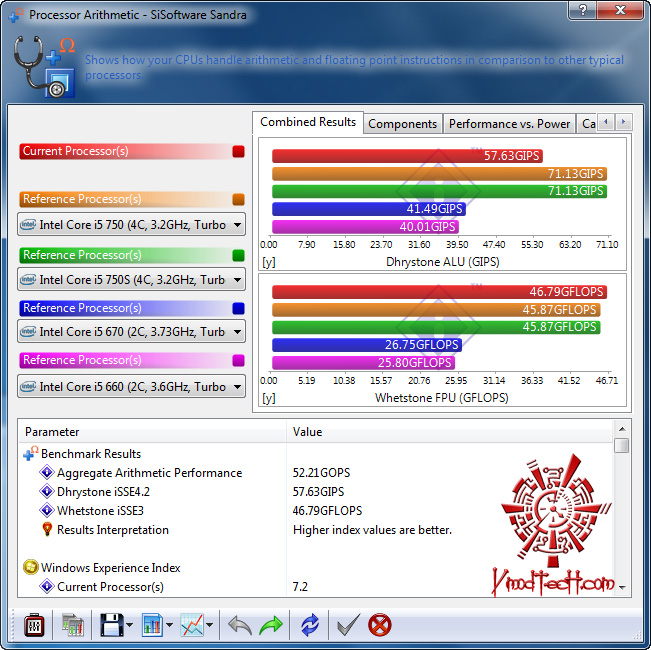Click the Value column header
Screen dimensions: 651x650
click(x=450, y=432)
